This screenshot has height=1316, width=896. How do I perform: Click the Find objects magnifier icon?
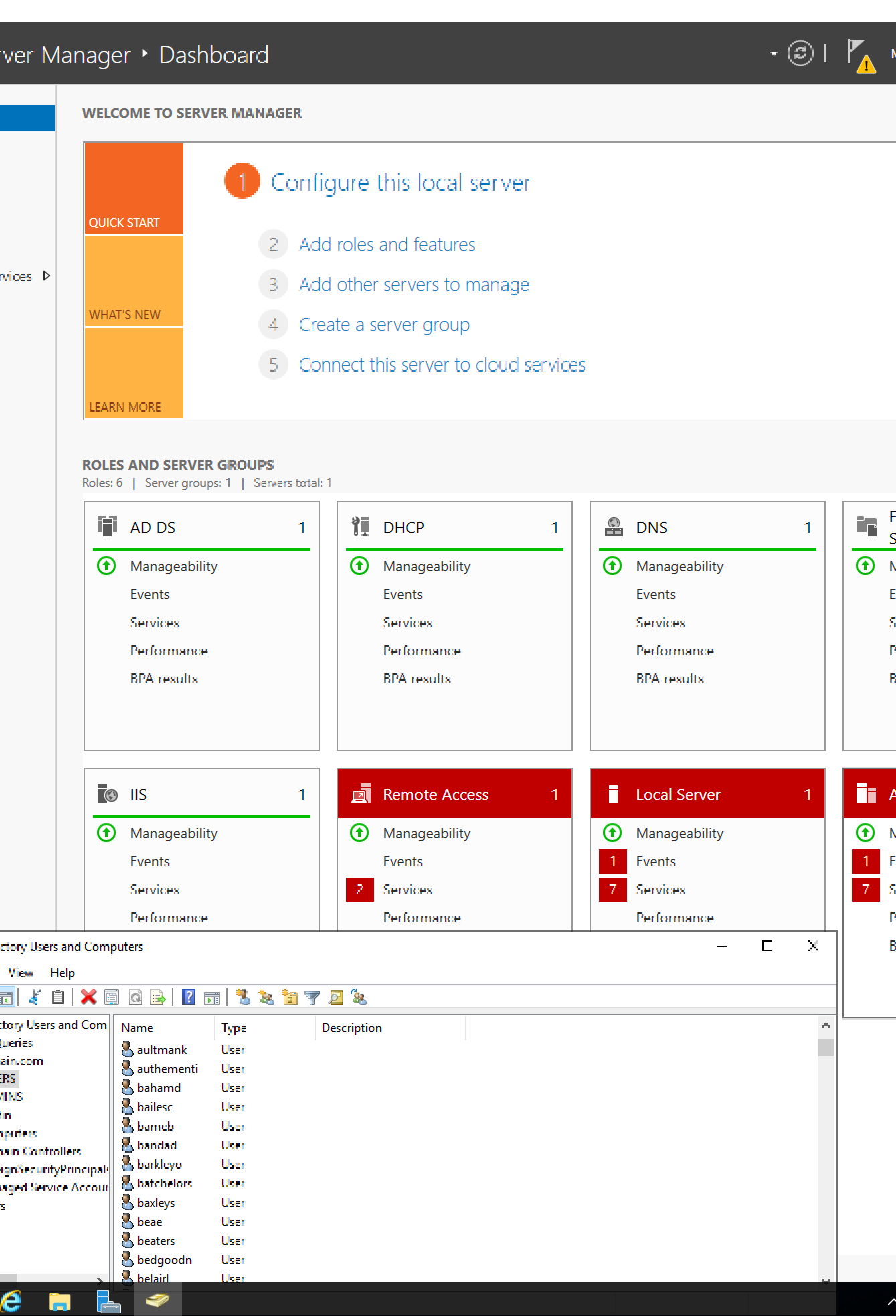[x=336, y=997]
